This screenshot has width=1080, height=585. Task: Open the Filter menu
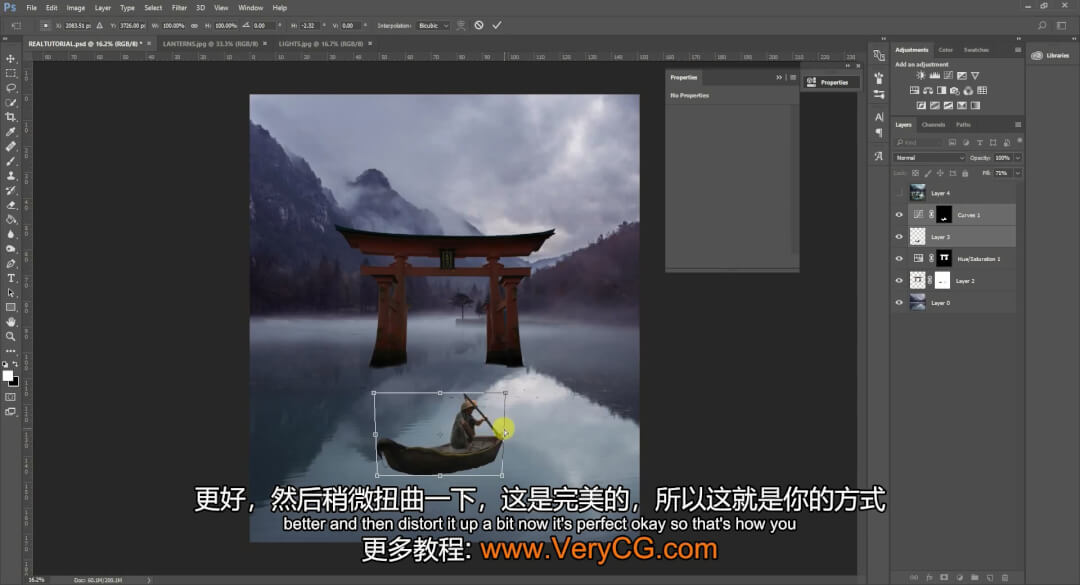pyautogui.click(x=179, y=8)
